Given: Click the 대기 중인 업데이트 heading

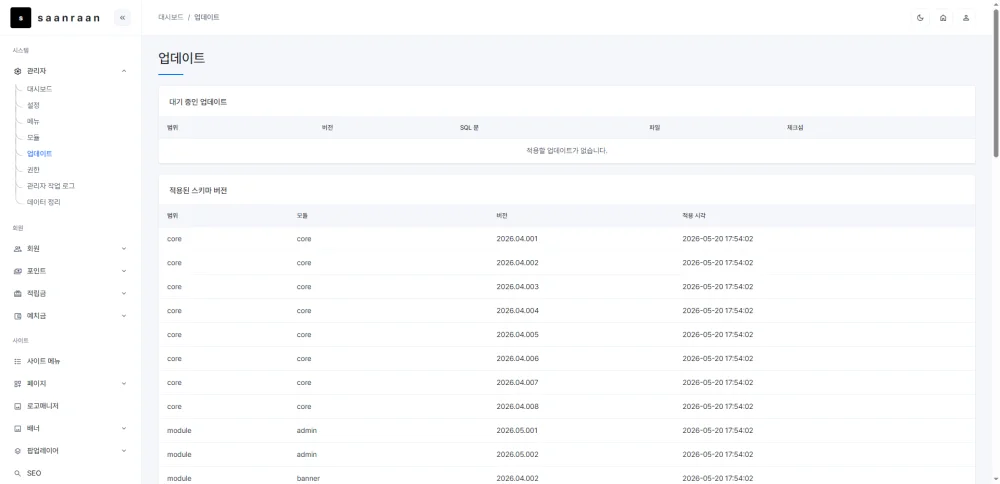Looking at the screenshot, I should coord(198,102).
